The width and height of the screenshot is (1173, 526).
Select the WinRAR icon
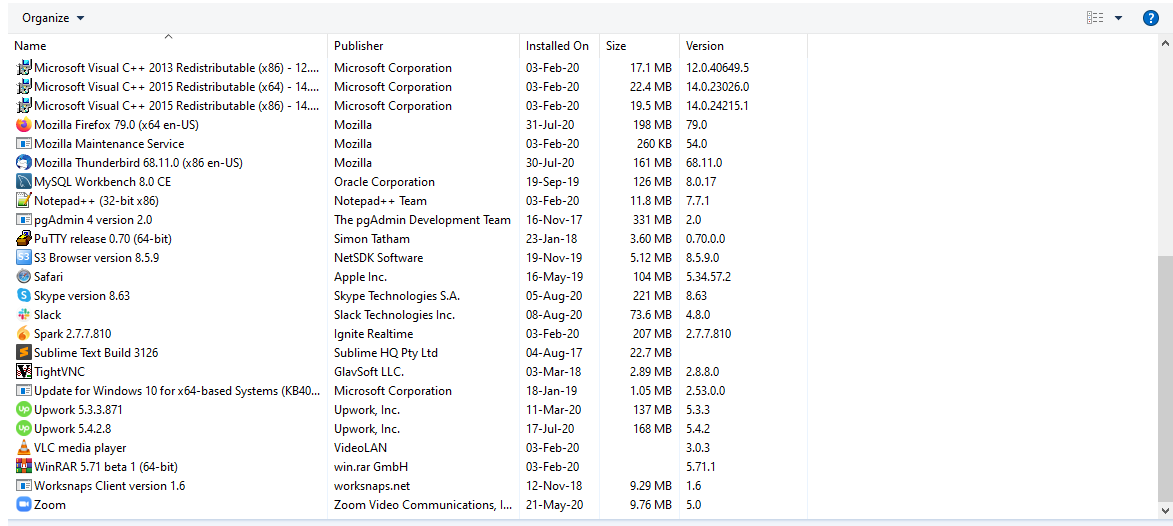point(24,467)
